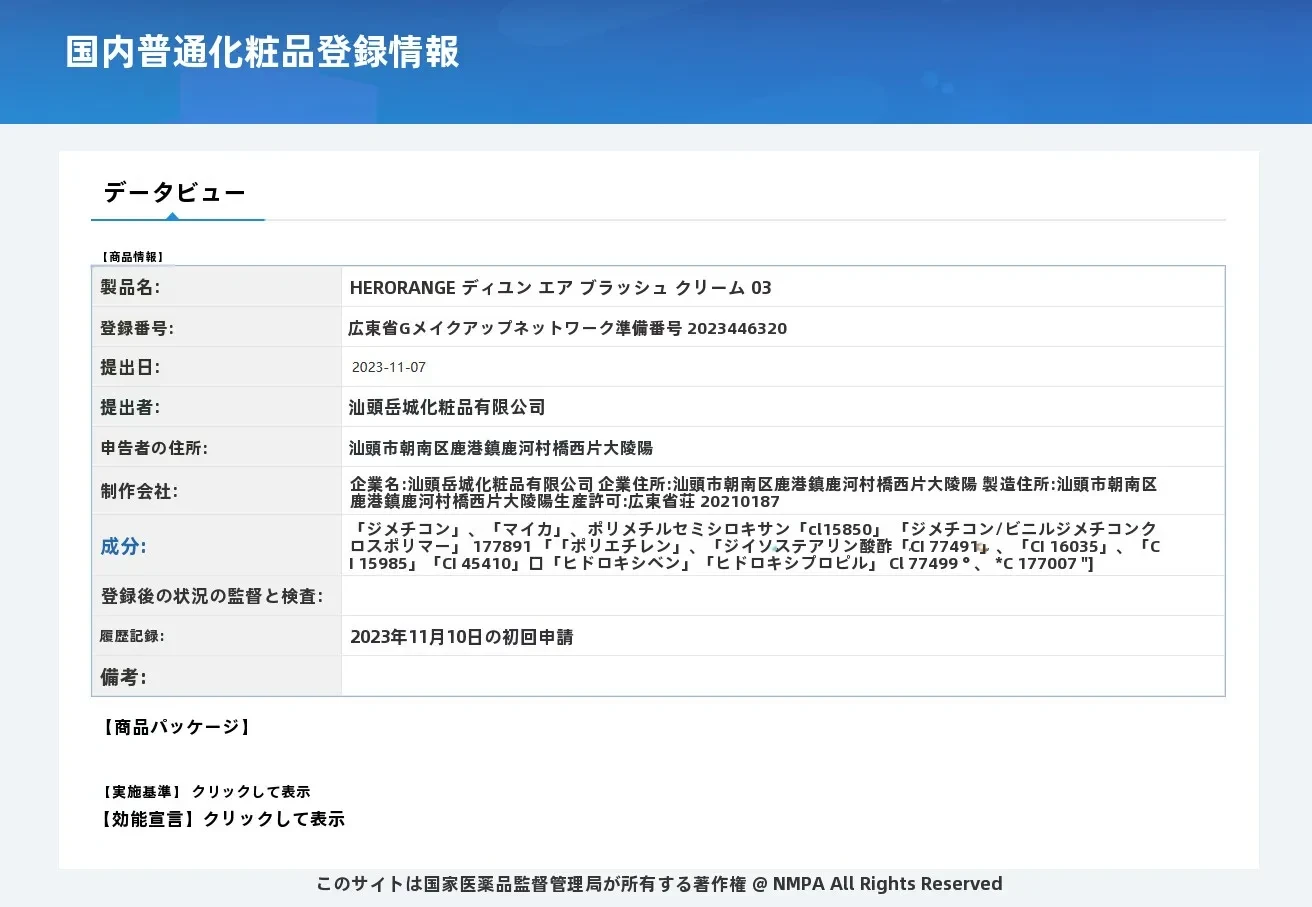
Task: Click address value 汕頭市朝南区鹿港鎮鹿河村橋西片大陵陽
Action: [501, 447]
